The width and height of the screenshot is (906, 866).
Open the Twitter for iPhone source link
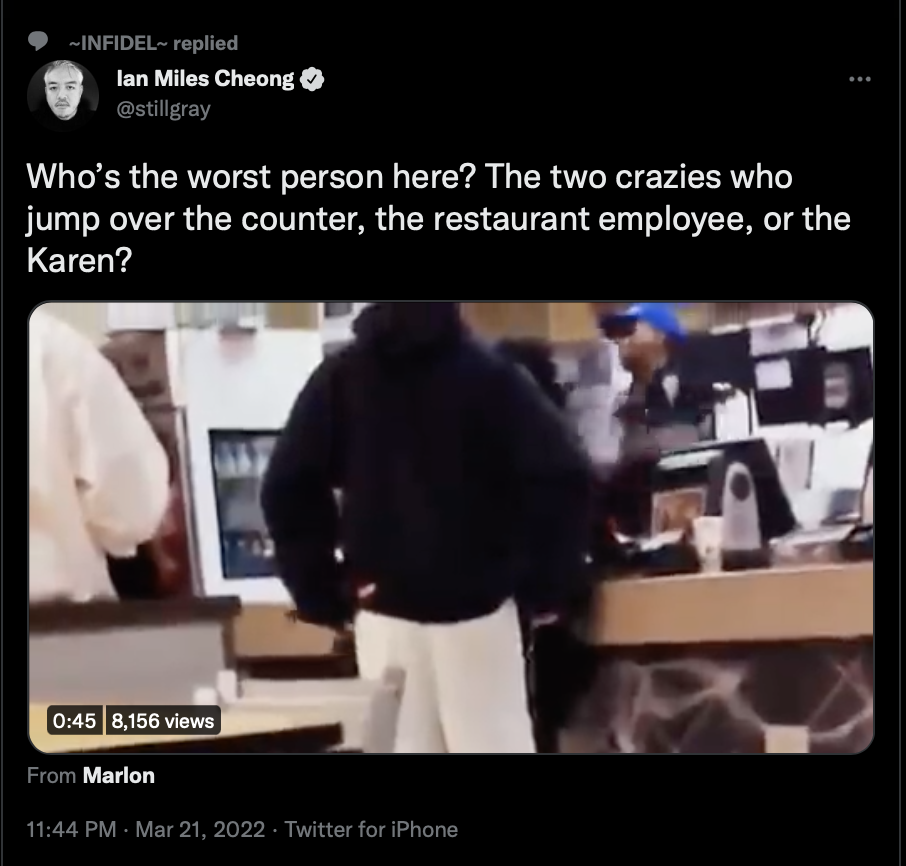[x=371, y=830]
